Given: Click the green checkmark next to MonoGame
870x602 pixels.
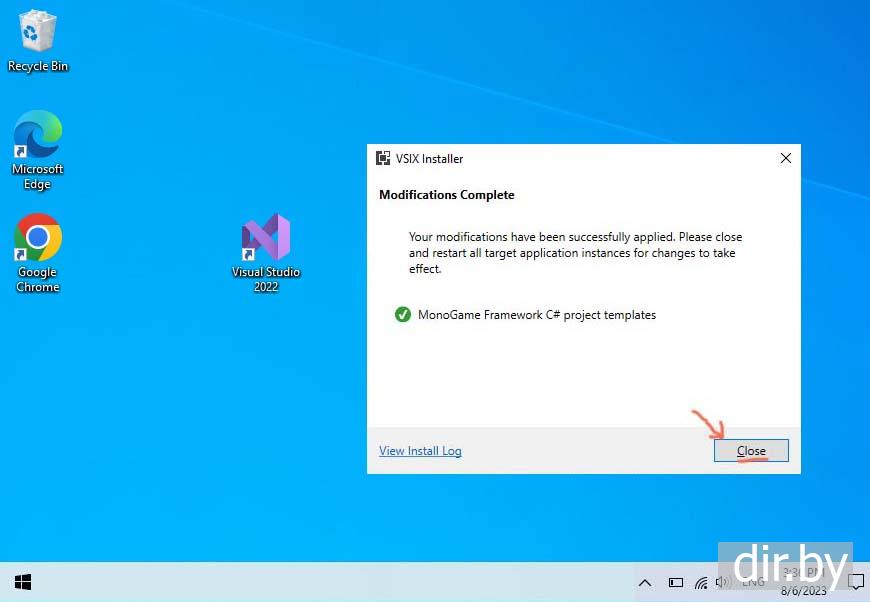Looking at the screenshot, I should click(402, 315).
